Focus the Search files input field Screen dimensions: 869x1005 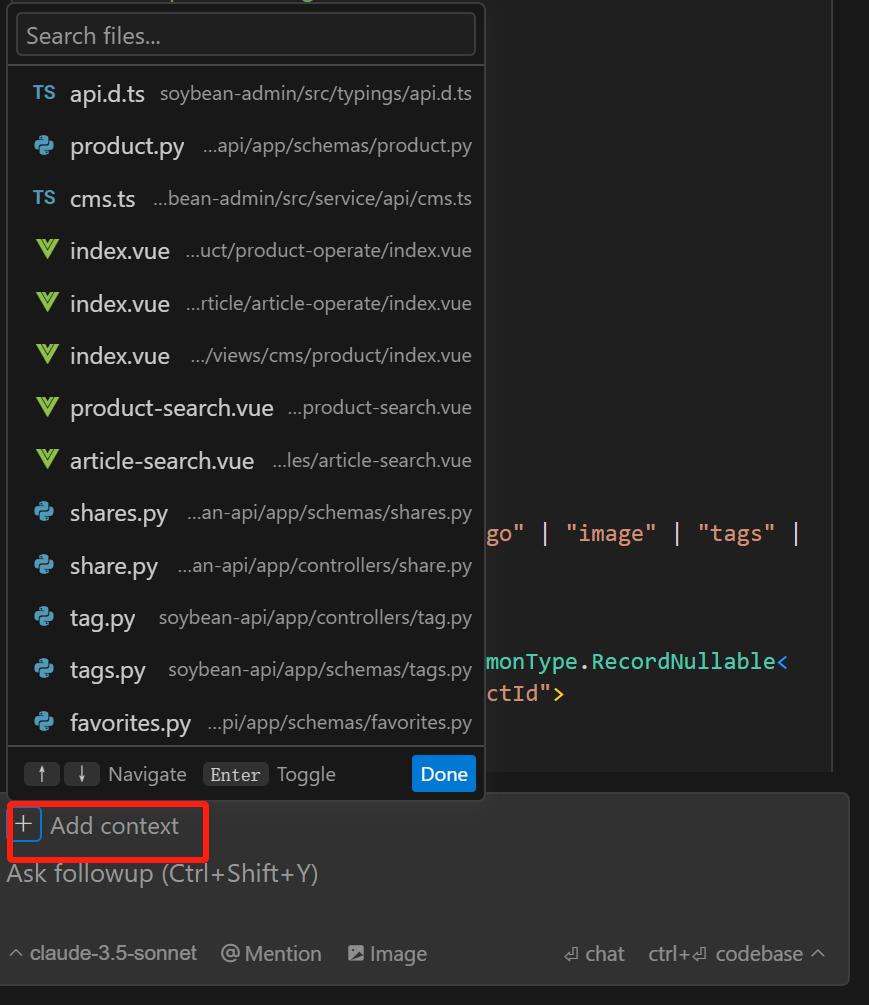245,36
